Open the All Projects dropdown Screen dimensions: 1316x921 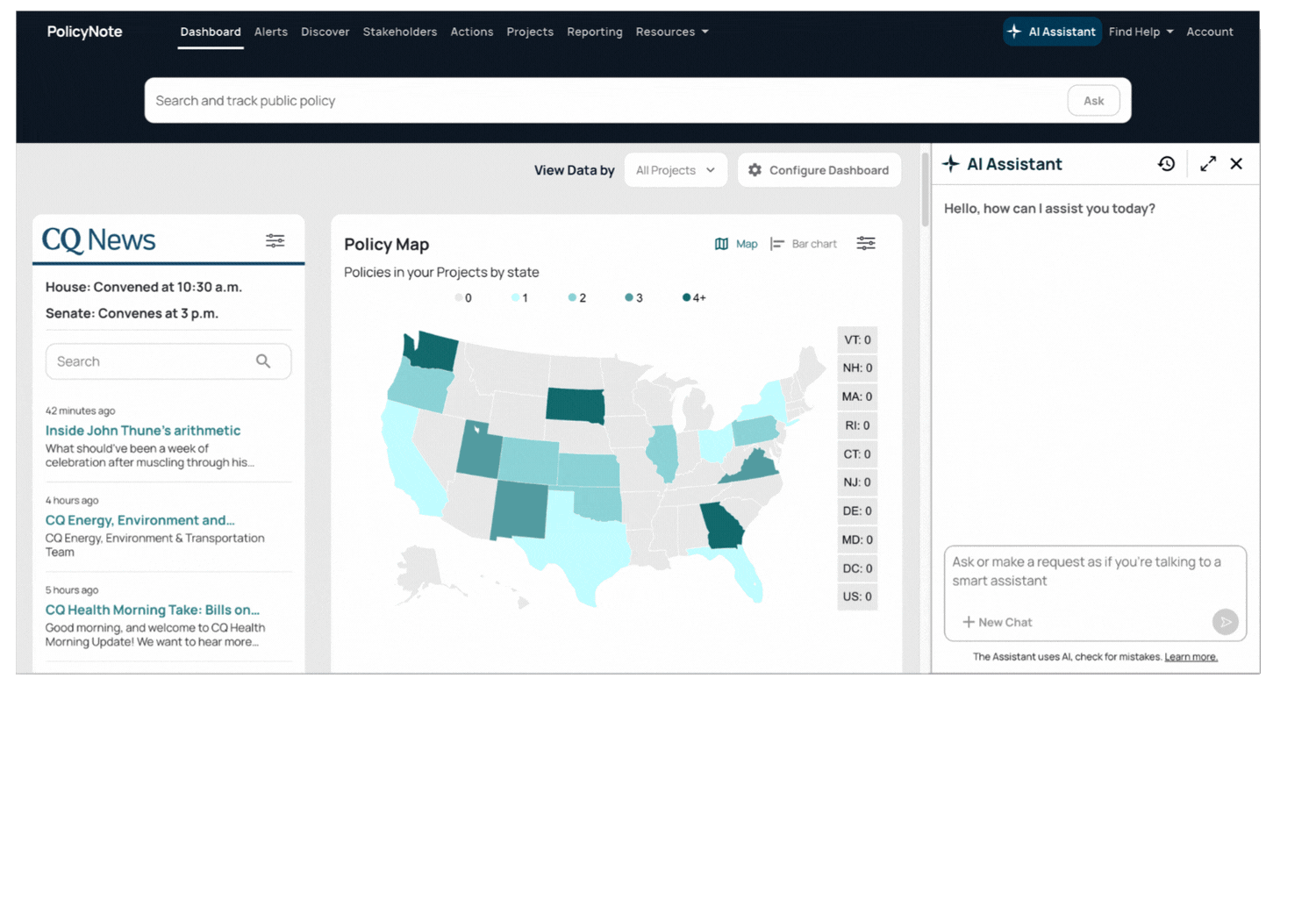point(676,170)
